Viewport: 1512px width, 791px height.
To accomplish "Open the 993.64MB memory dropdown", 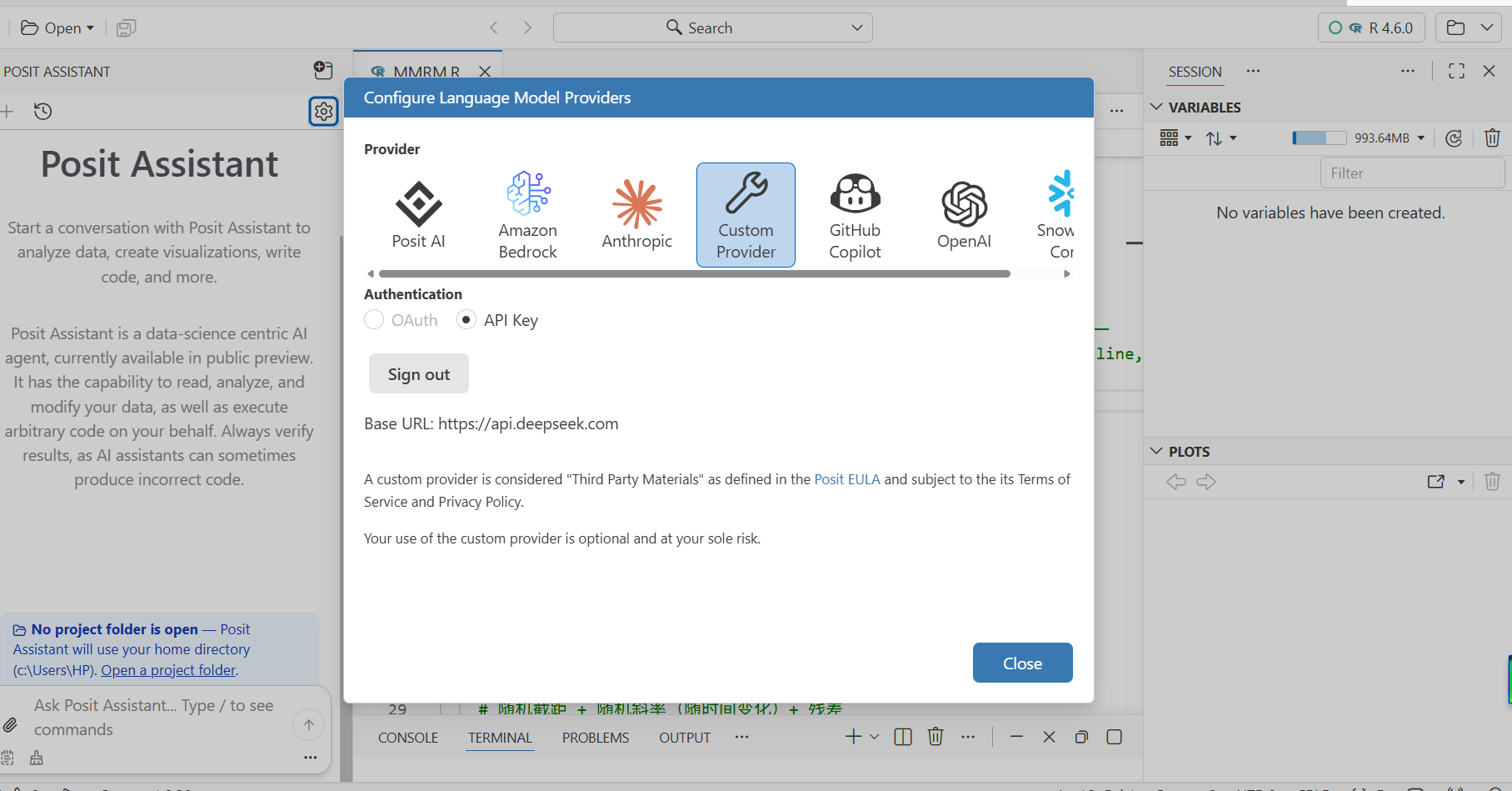I will click(x=1421, y=138).
